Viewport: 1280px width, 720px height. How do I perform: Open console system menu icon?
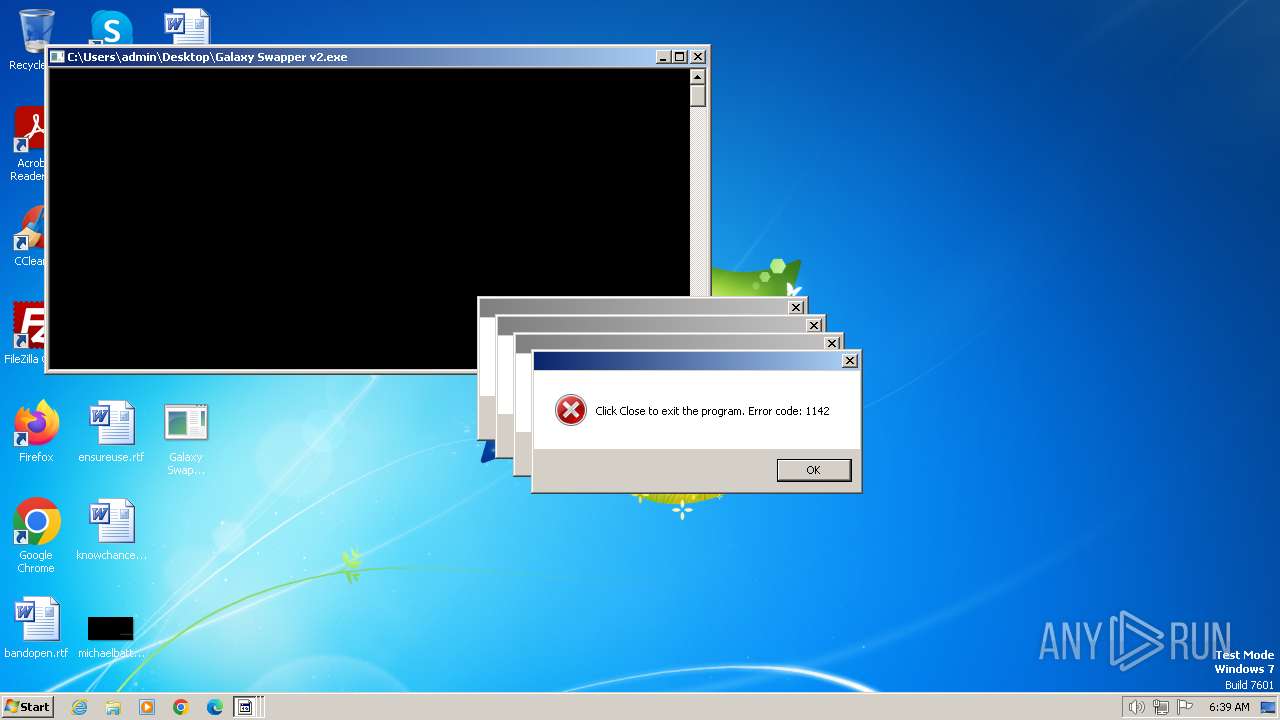pos(57,57)
